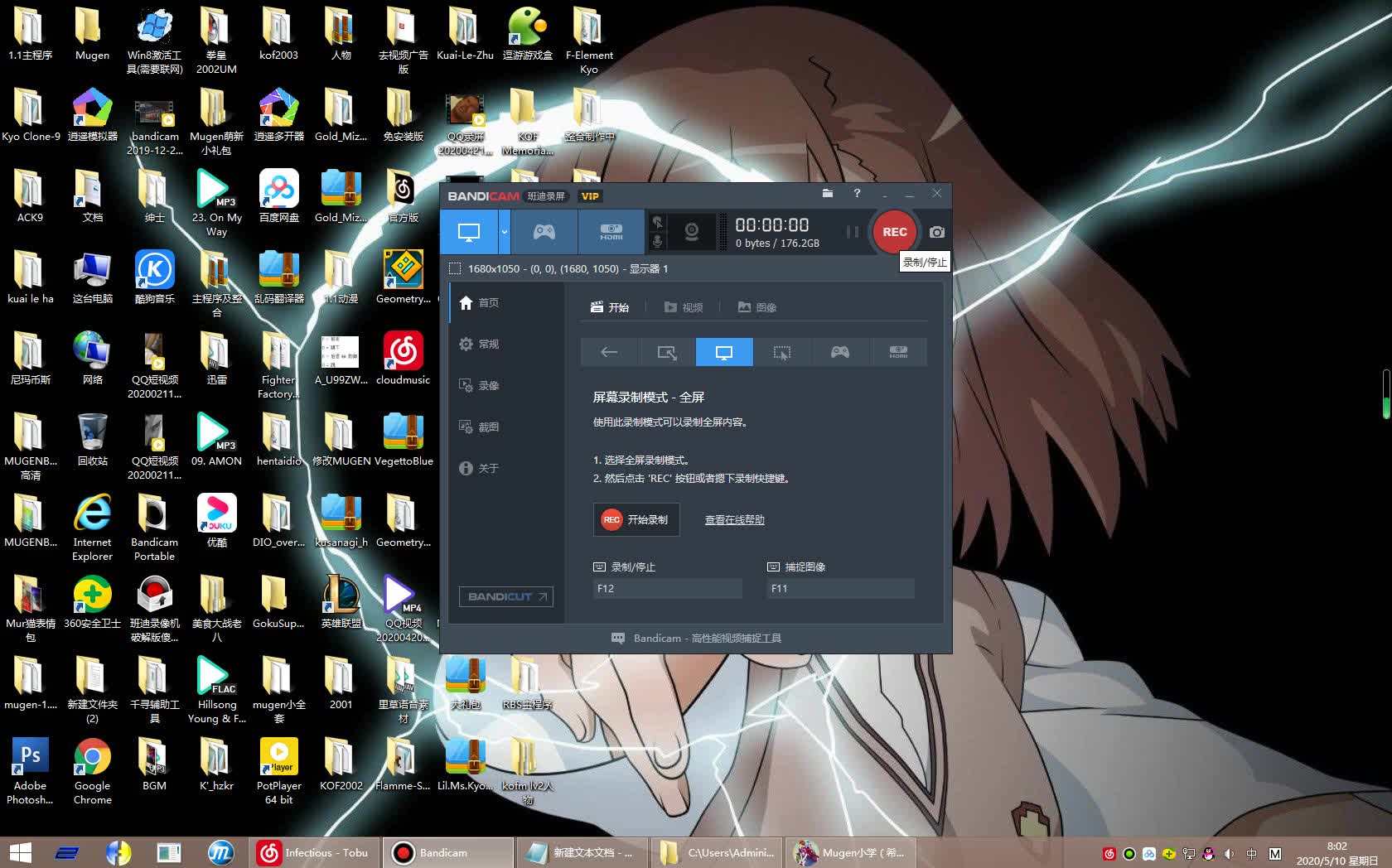Click the pause recording button
This screenshot has width=1392, height=868.
852,232
